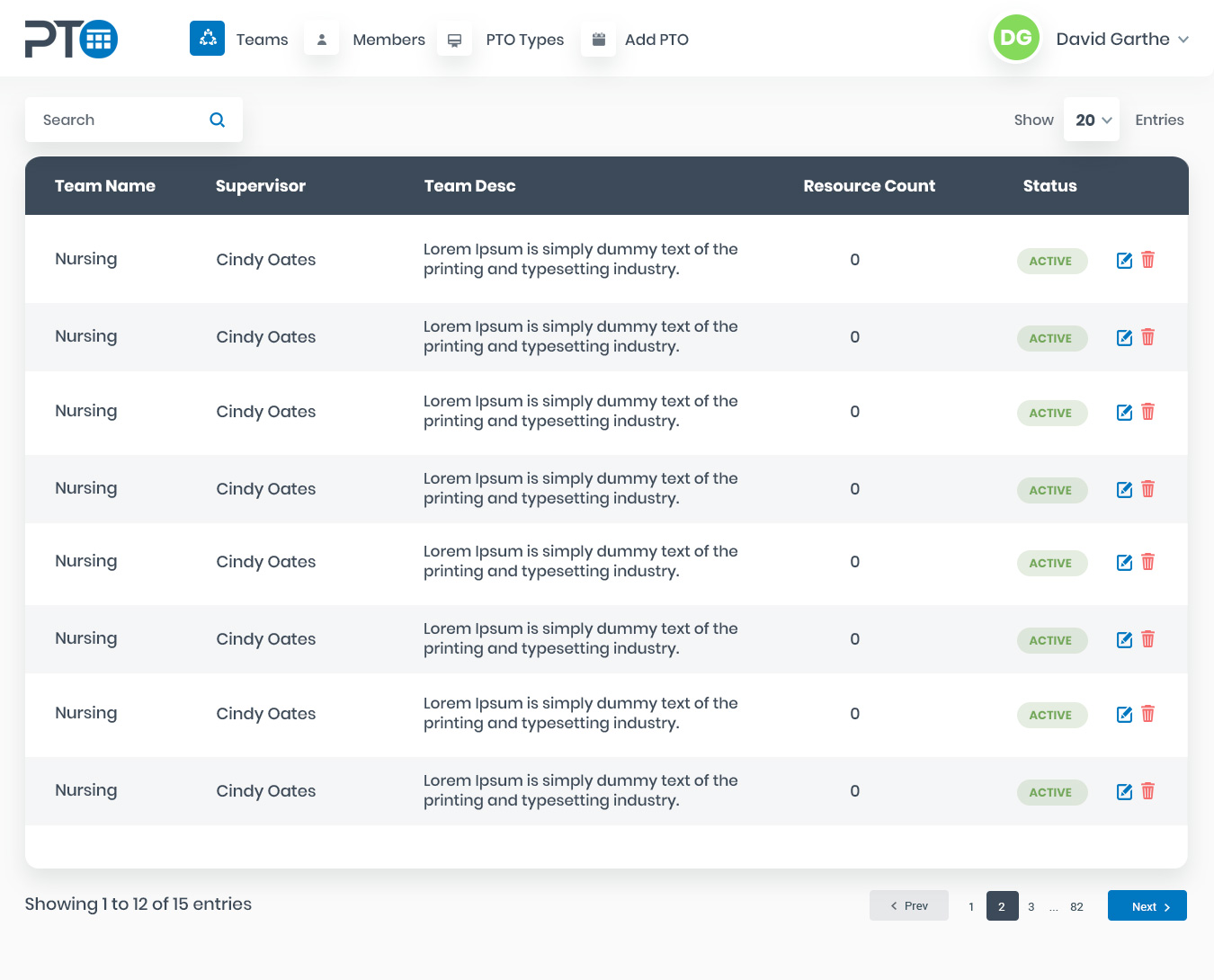Edit the first Nursing team row
This screenshot has height=980, width=1214.
(x=1124, y=260)
